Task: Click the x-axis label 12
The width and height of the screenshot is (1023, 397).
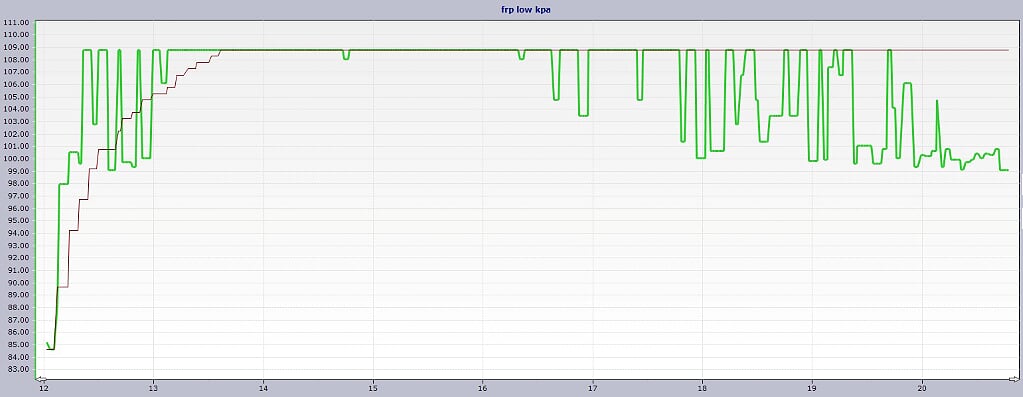Action: click(43, 388)
